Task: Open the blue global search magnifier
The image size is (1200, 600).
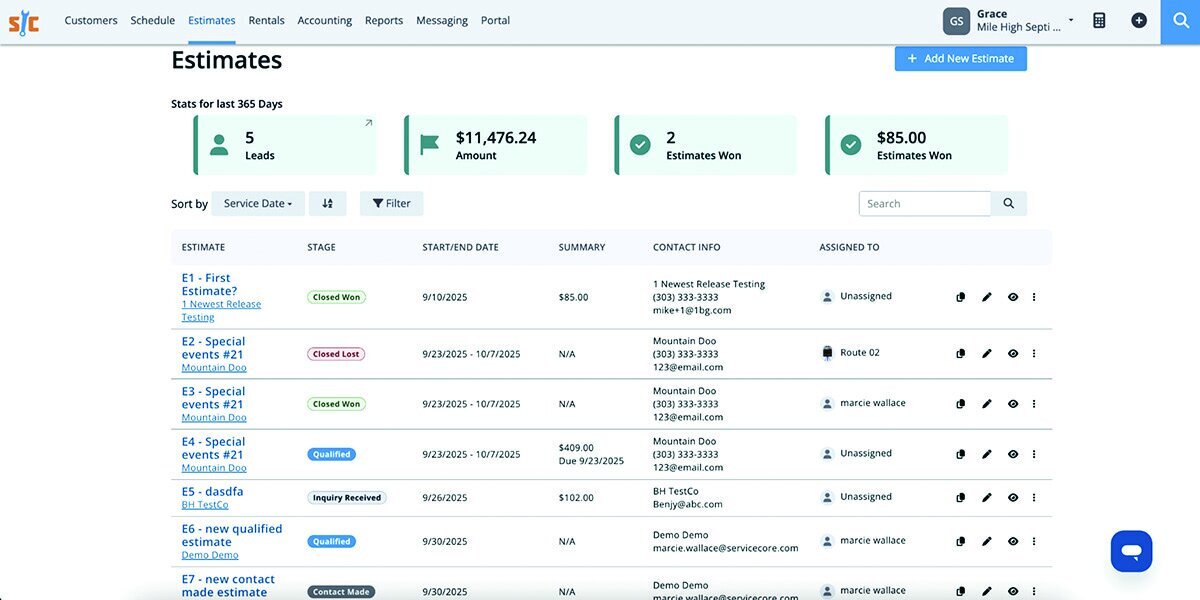Action: coord(1180,21)
